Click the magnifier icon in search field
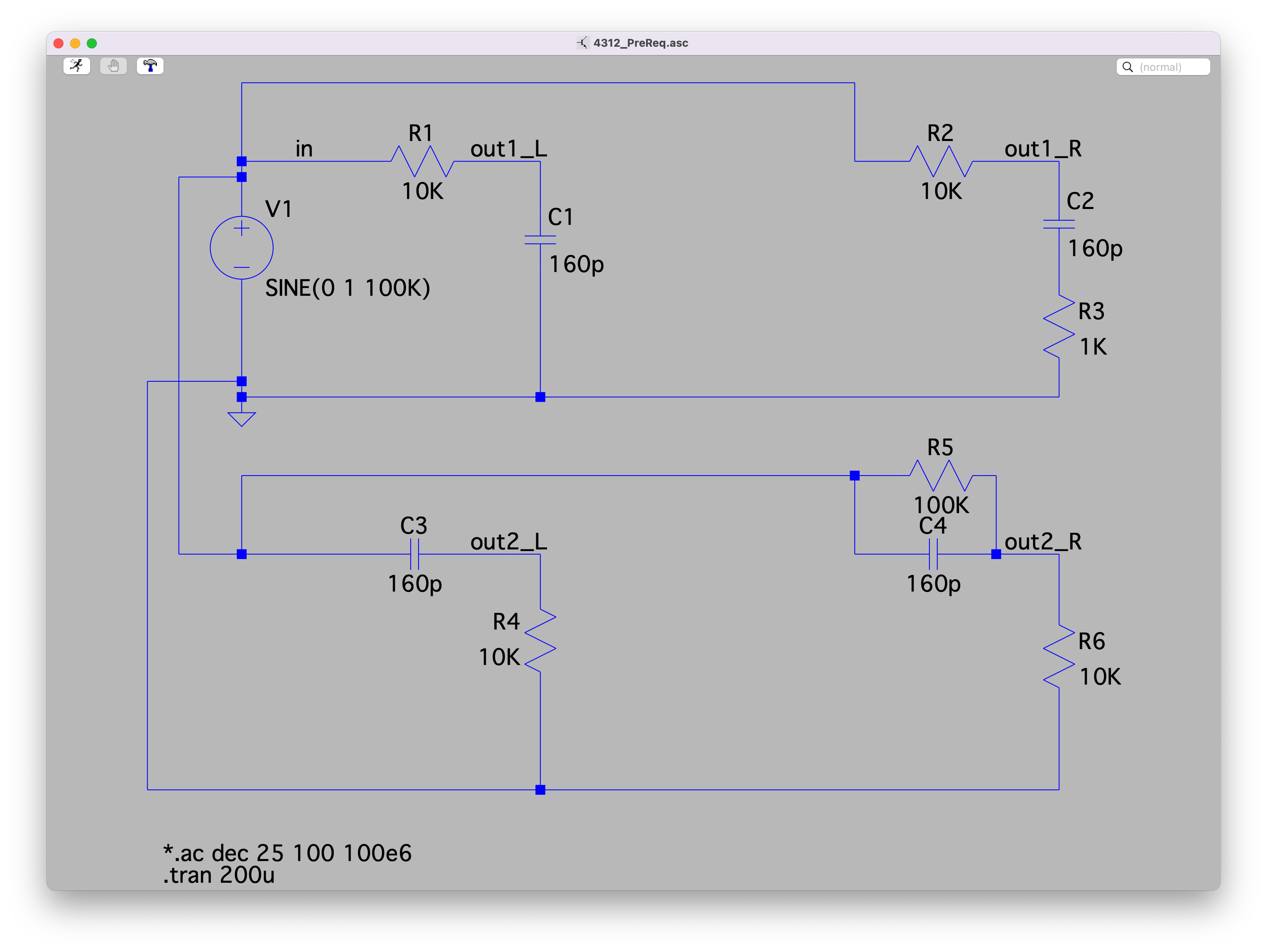Viewport: 1267px width, 952px height. (1127, 67)
